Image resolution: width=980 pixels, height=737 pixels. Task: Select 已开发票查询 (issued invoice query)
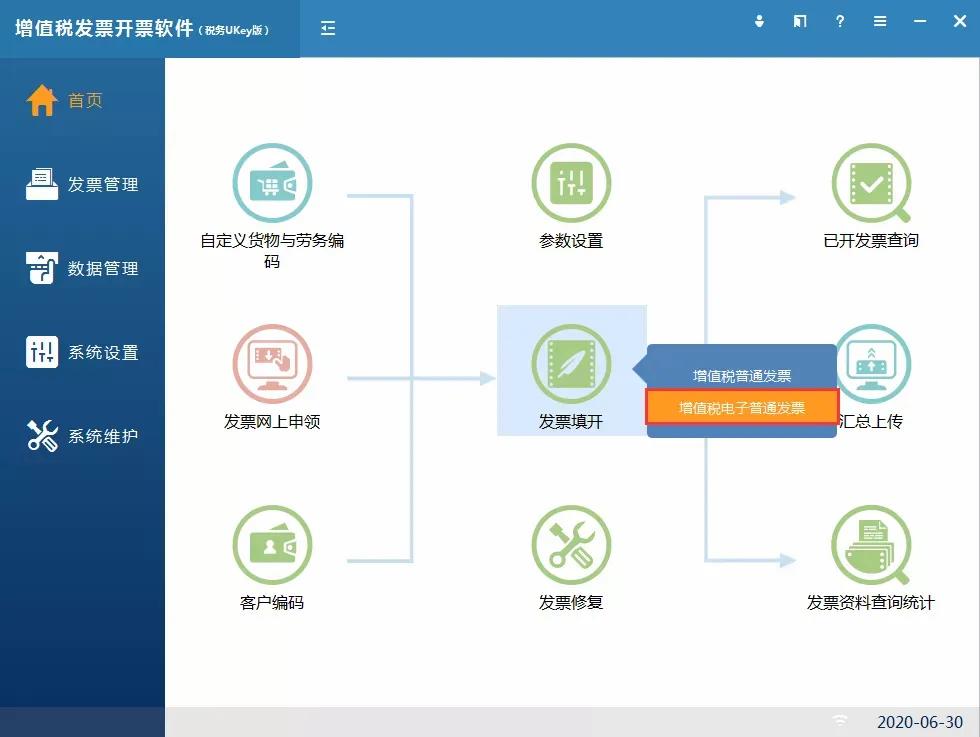[x=871, y=184]
